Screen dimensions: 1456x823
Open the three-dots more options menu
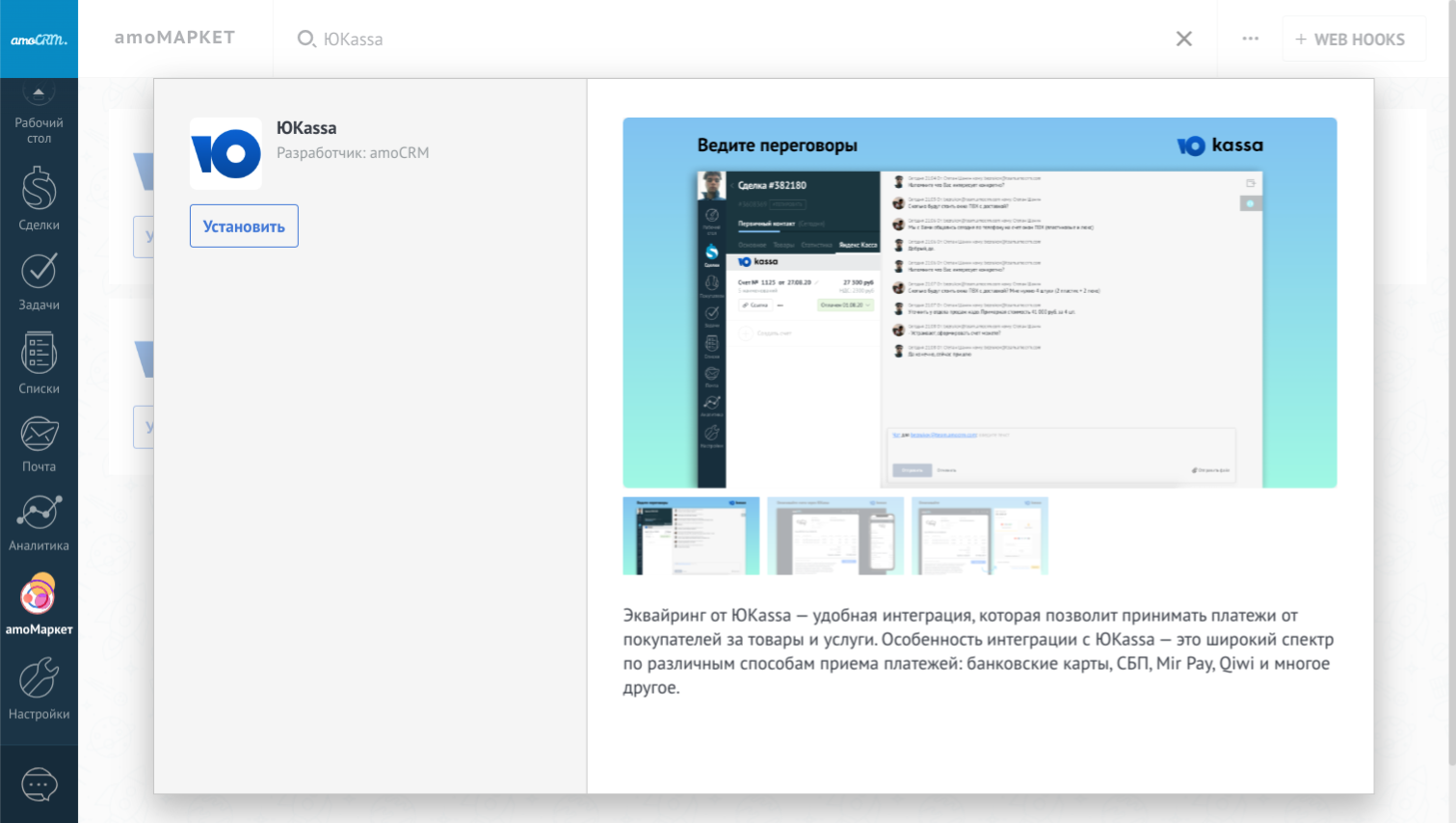tap(1250, 40)
